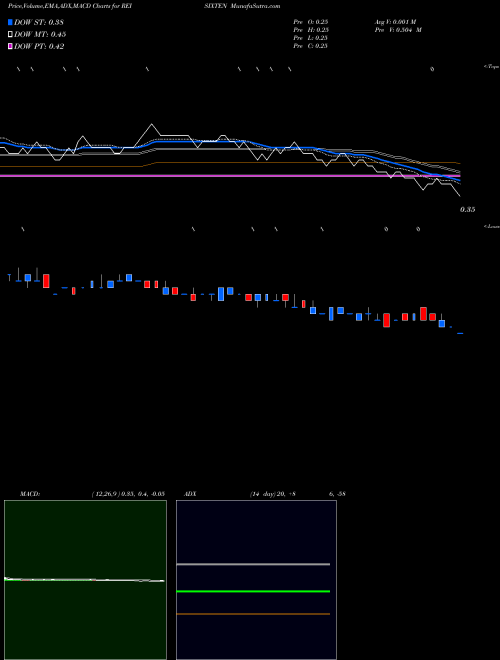500x660 pixels.
Task: Click the magenta DOW PT legend swatch
Action: pyautogui.click(x=10, y=47)
